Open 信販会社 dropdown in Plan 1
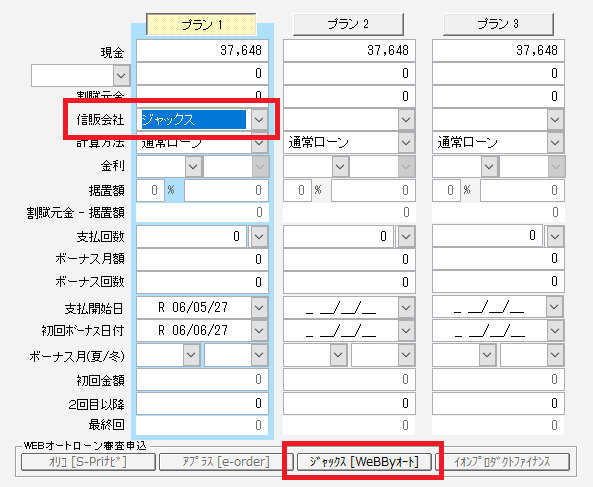 click(x=259, y=120)
